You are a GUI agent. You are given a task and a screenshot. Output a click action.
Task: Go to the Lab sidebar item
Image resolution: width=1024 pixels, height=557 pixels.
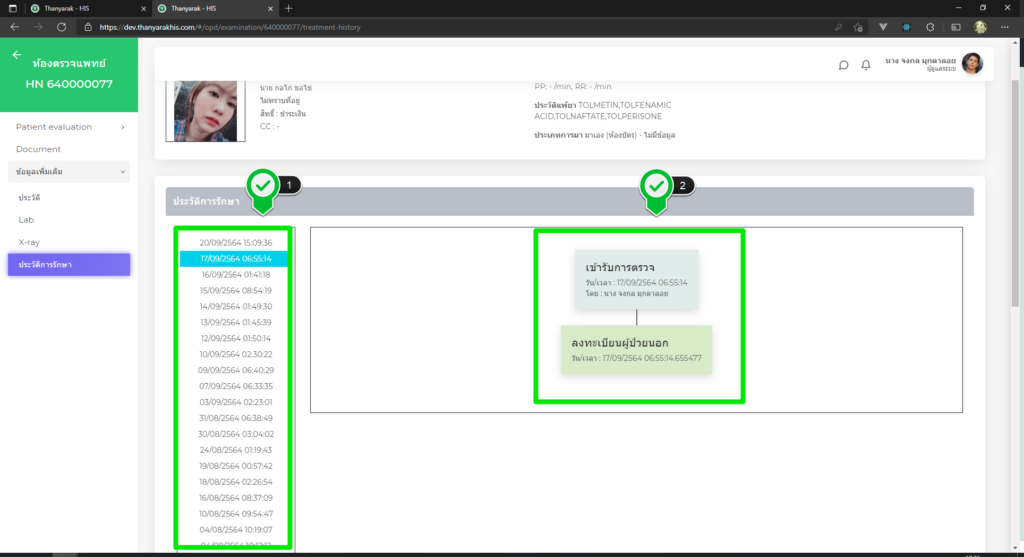coord(27,220)
